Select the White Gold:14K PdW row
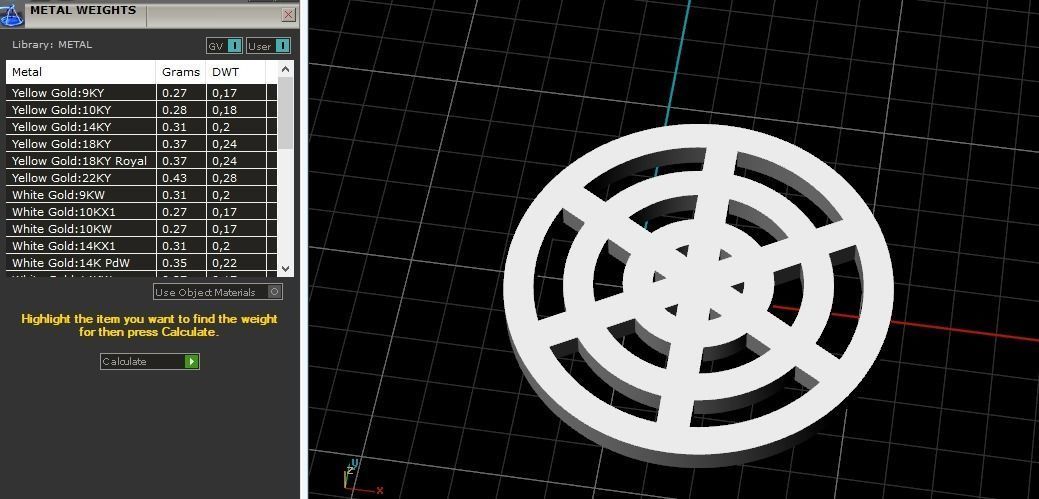The width and height of the screenshot is (1039, 499). point(141,263)
